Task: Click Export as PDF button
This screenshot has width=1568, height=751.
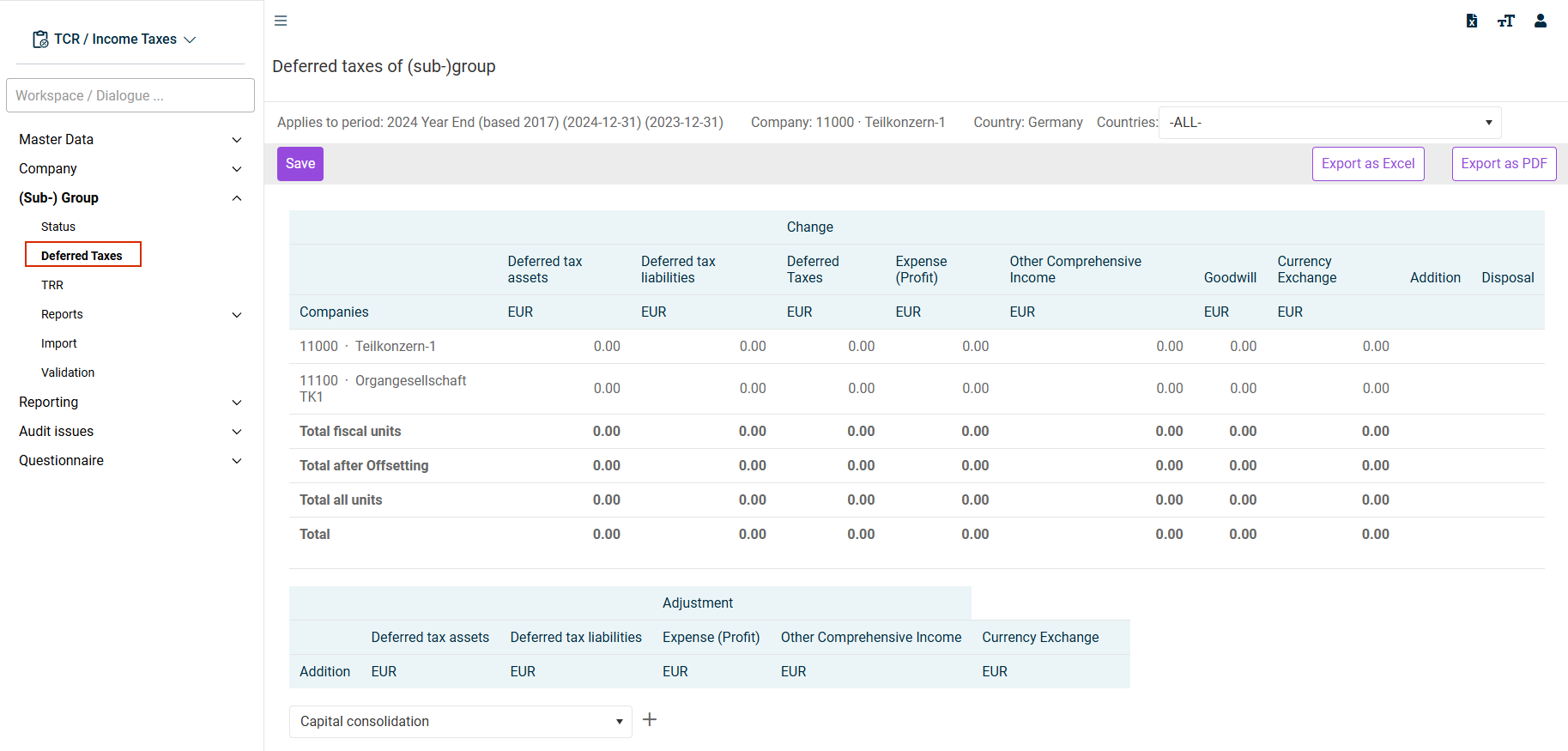Action: [x=1504, y=164]
